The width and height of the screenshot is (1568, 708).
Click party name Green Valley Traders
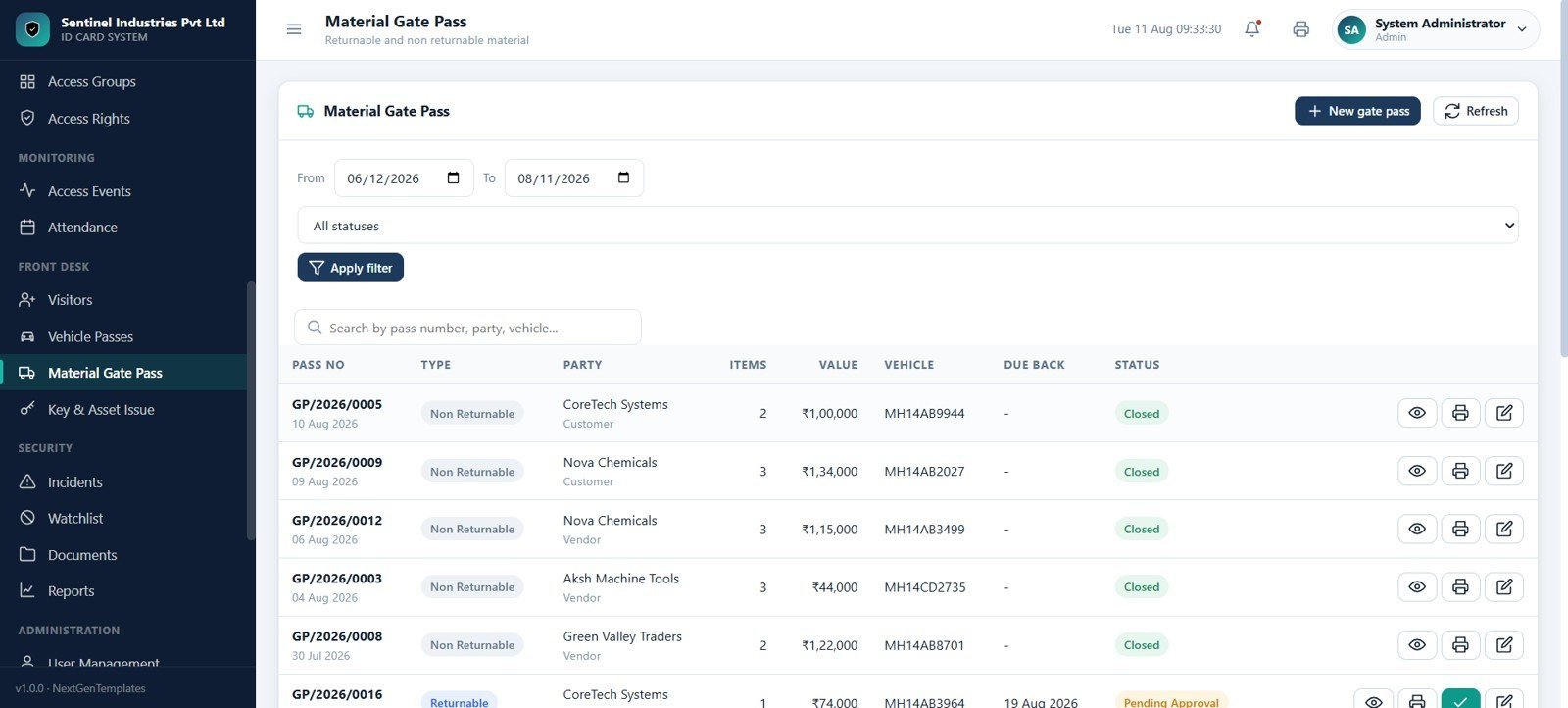pos(622,636)
